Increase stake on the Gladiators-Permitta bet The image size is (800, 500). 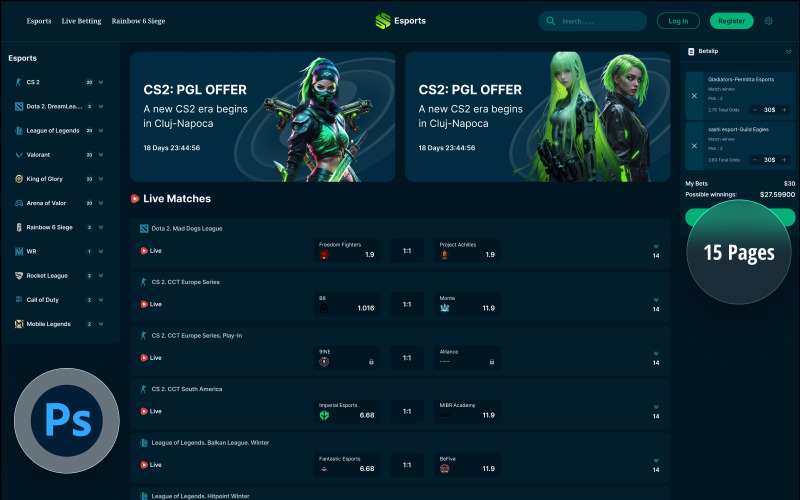[x=784, y=110]
